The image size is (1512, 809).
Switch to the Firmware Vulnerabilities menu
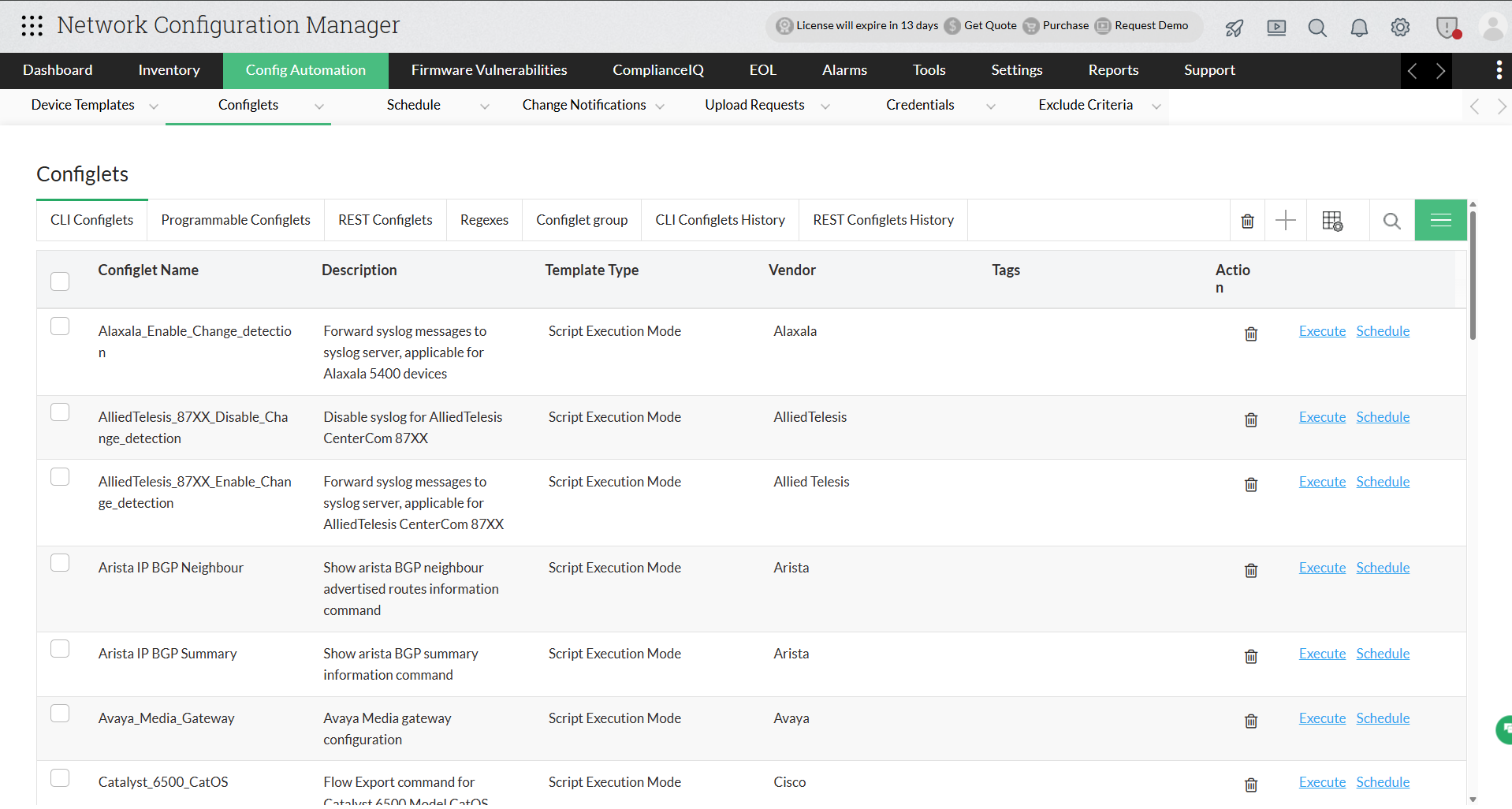pos(489,70)
